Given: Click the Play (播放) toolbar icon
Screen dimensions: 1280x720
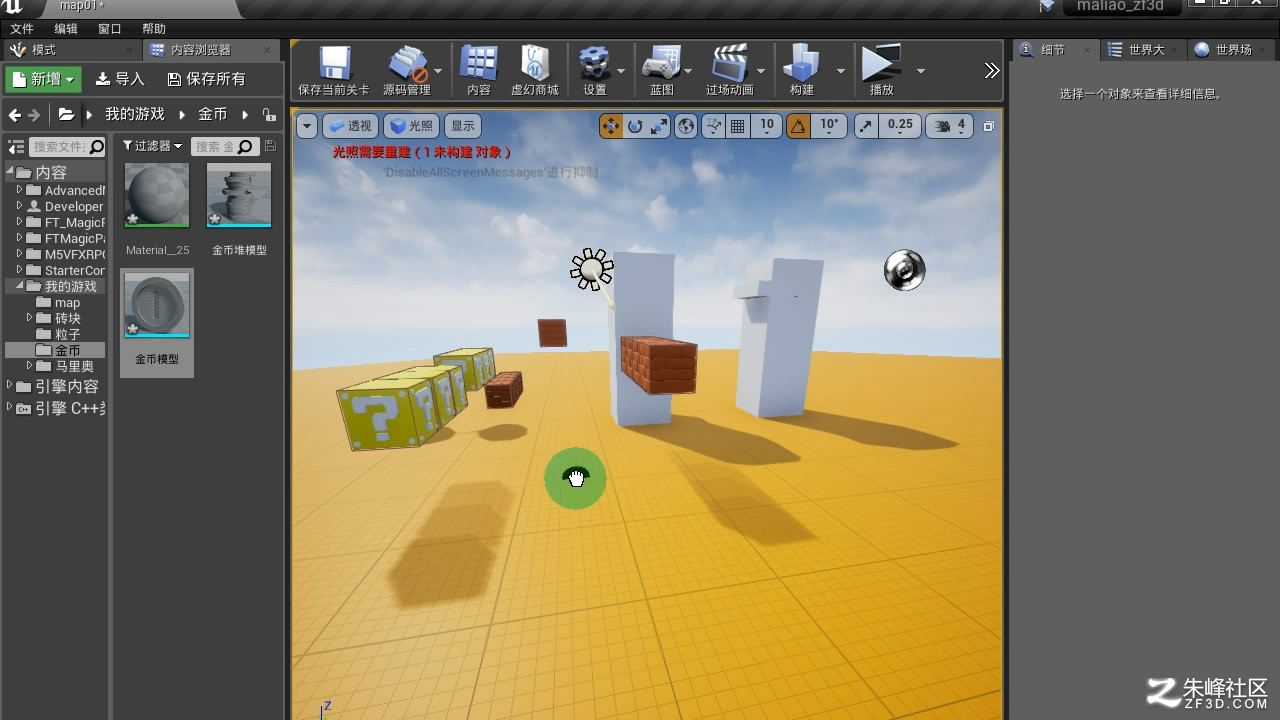Looking at the screenshot, I should point(881,71).
